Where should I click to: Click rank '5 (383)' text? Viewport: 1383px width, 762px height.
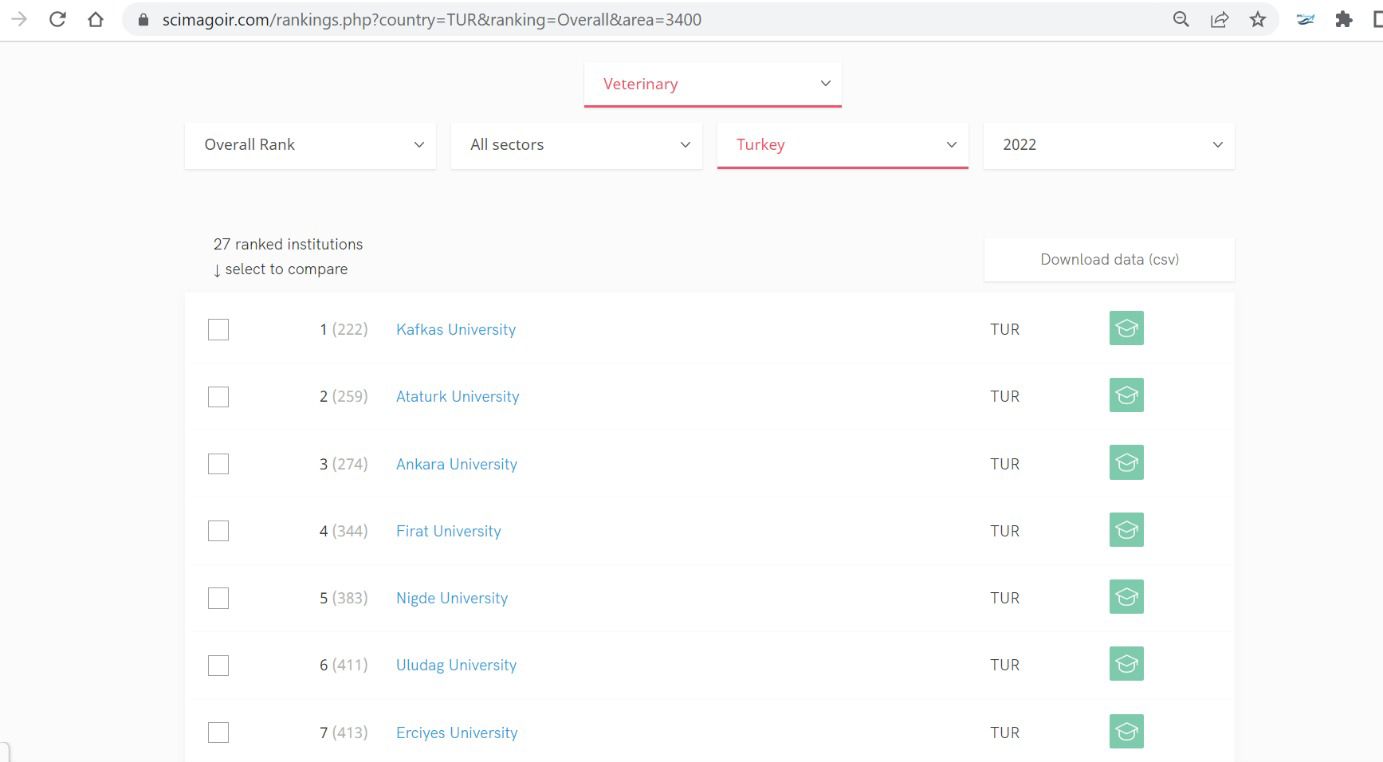tap(344, 598)
